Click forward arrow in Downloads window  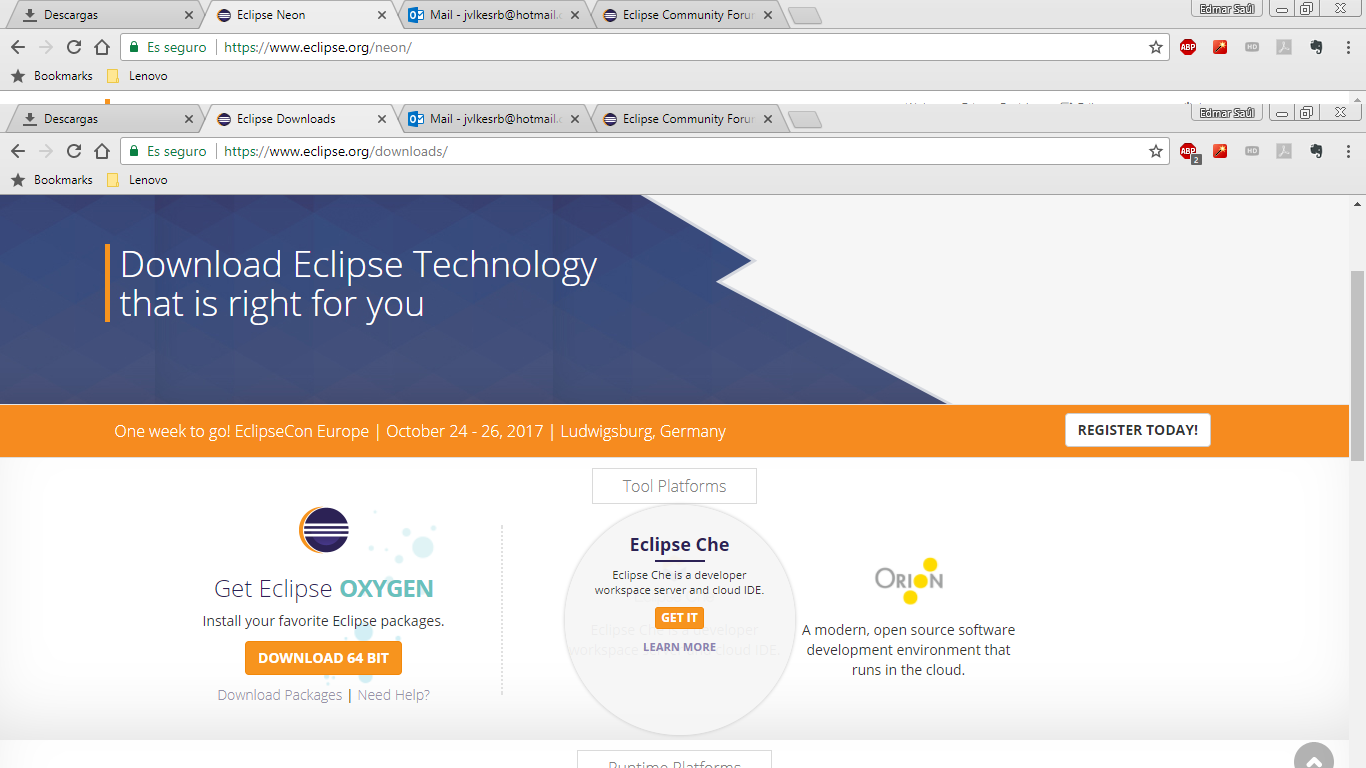[45, 151]
